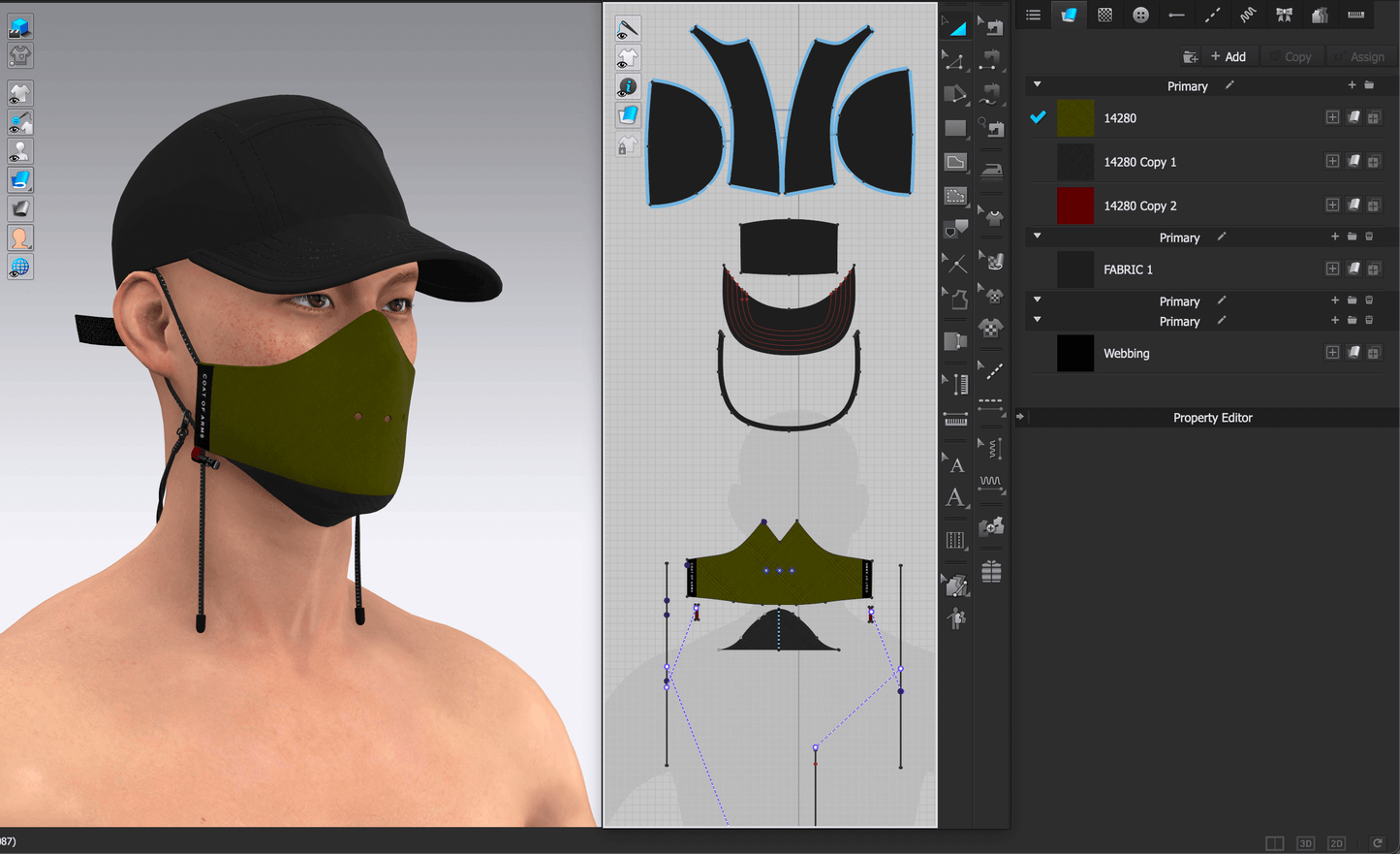Click the Add fabric button
Image resolution: width=1400 pixels, height=854 pixels.
point(1229,57)
